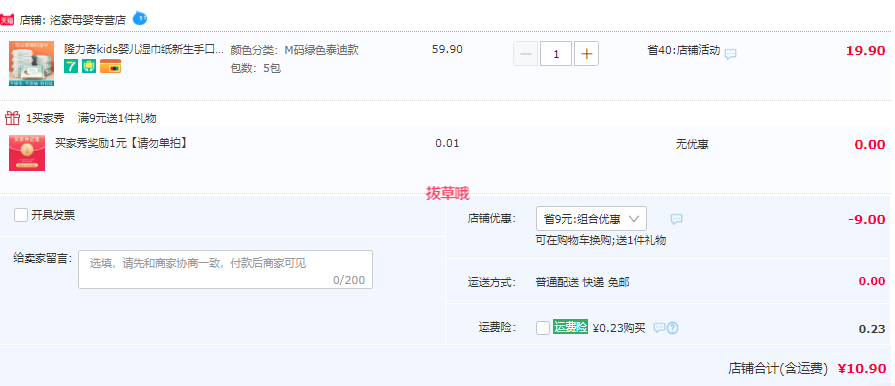Viewport: 895px width, 386px height.
Task: Open the 省9元:组合优惠 dropdown
Action: (591, 219)
